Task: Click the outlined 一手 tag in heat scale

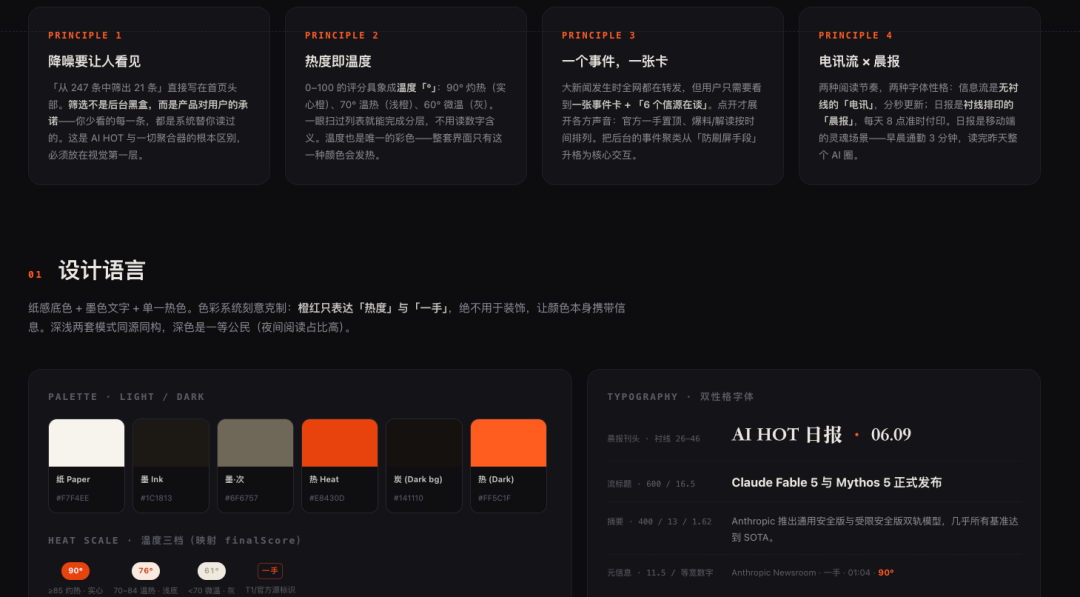Action: 270,571
